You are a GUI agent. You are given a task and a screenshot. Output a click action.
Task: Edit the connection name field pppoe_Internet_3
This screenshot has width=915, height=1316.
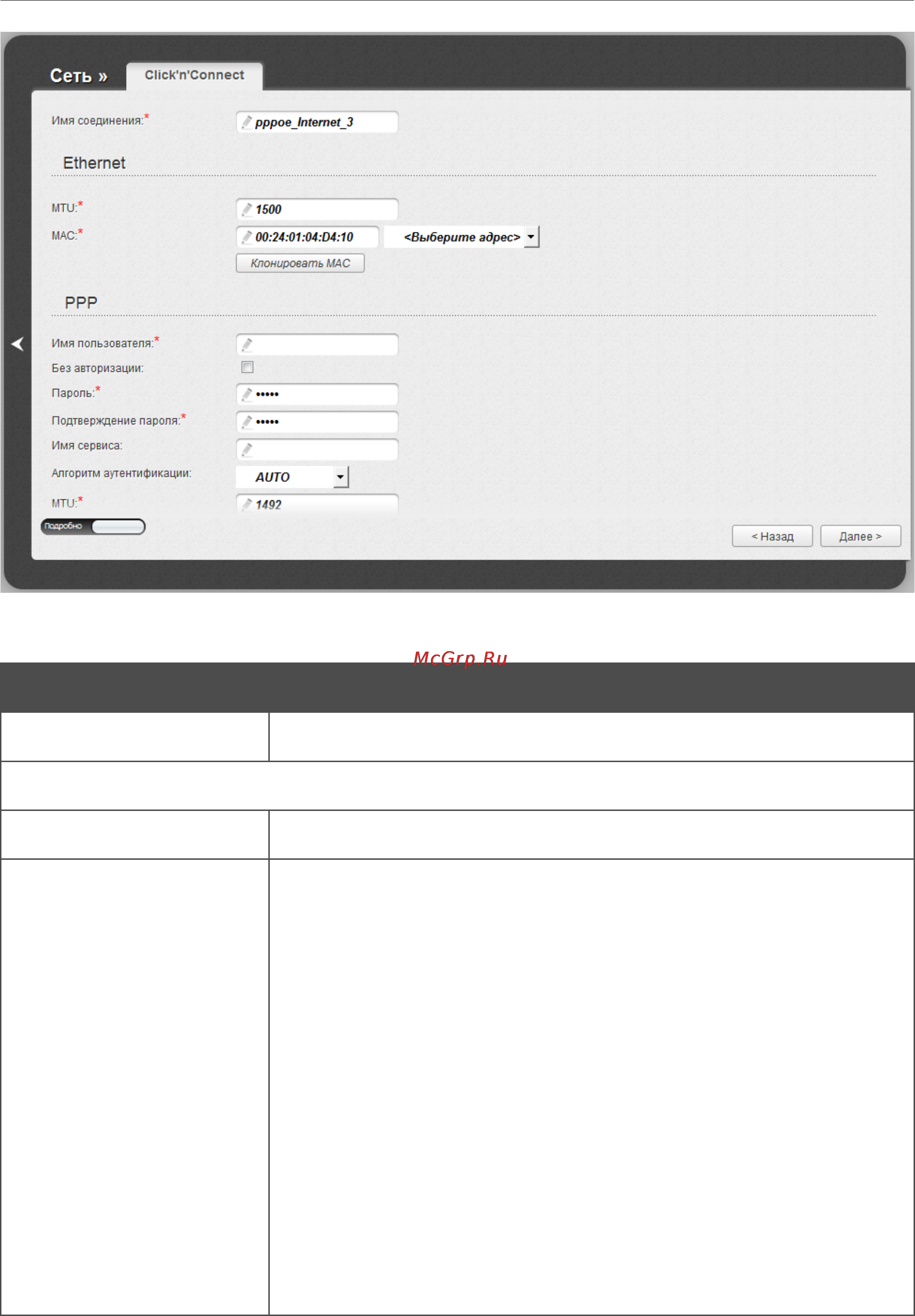pos(317,122)
